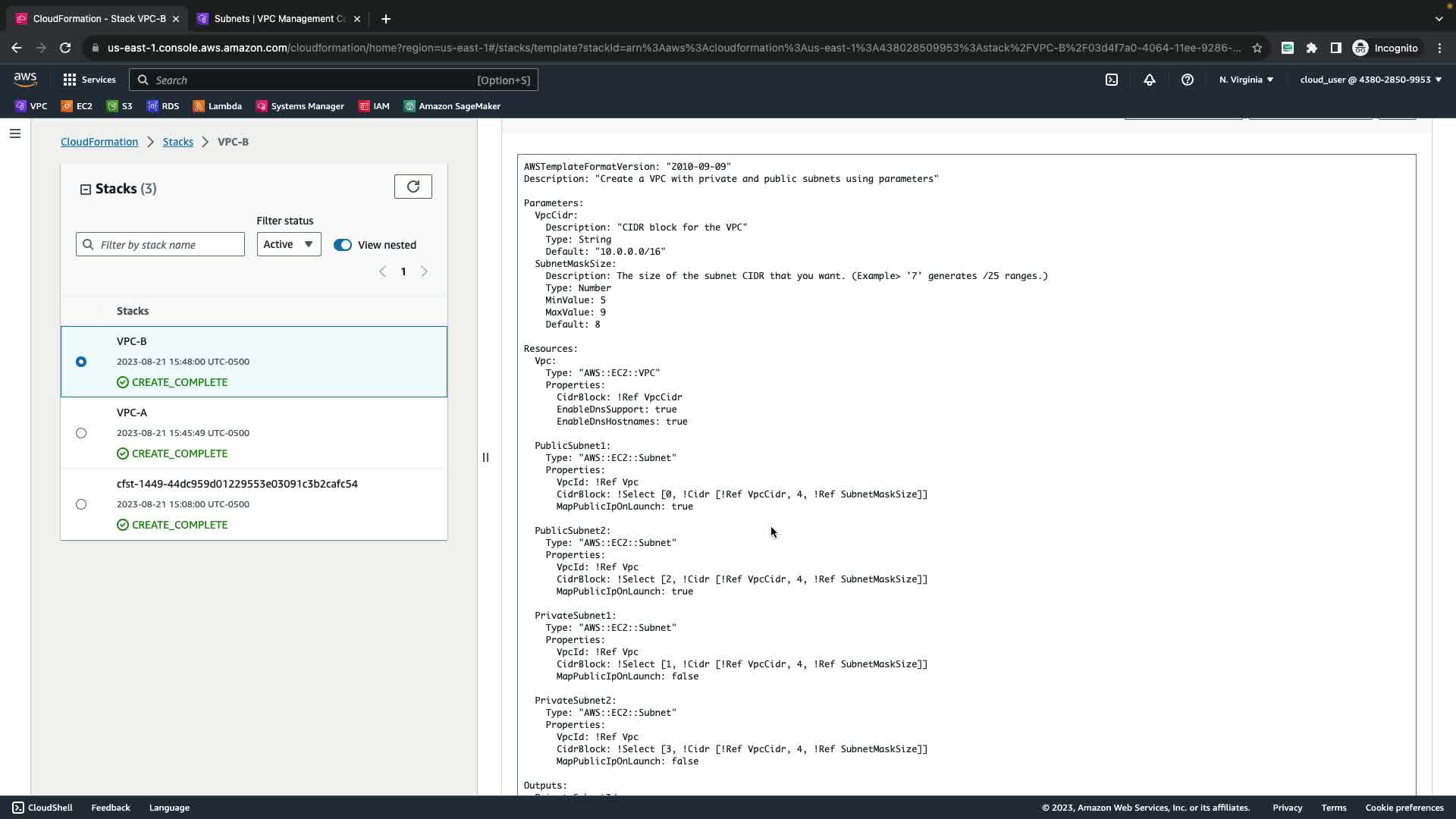Click the Systems Manager shortcut
Screen dimensions: 1456x819
point(300,106)
